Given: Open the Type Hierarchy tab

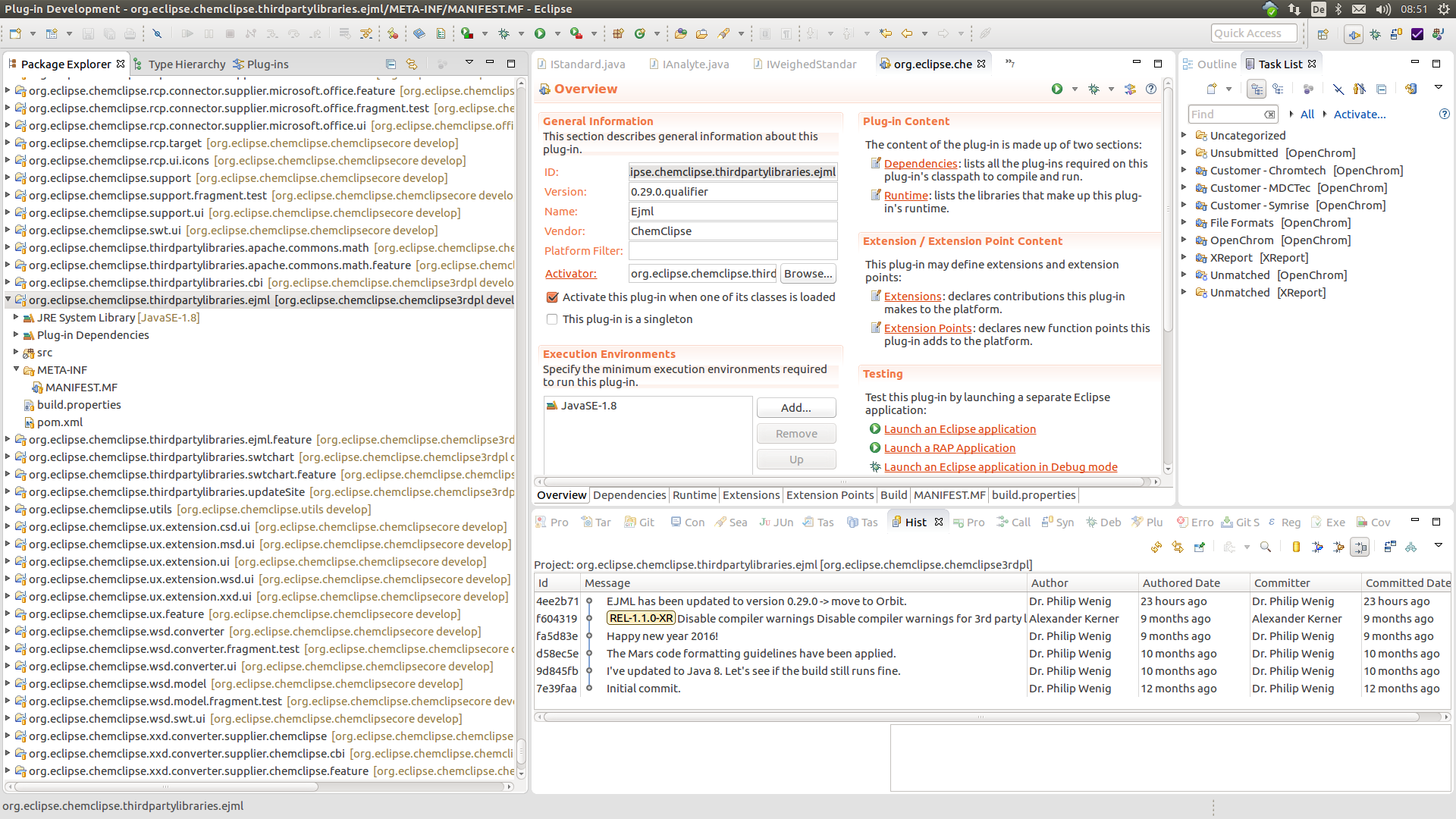Looking at the screenshot, I should tap(180, 64).
